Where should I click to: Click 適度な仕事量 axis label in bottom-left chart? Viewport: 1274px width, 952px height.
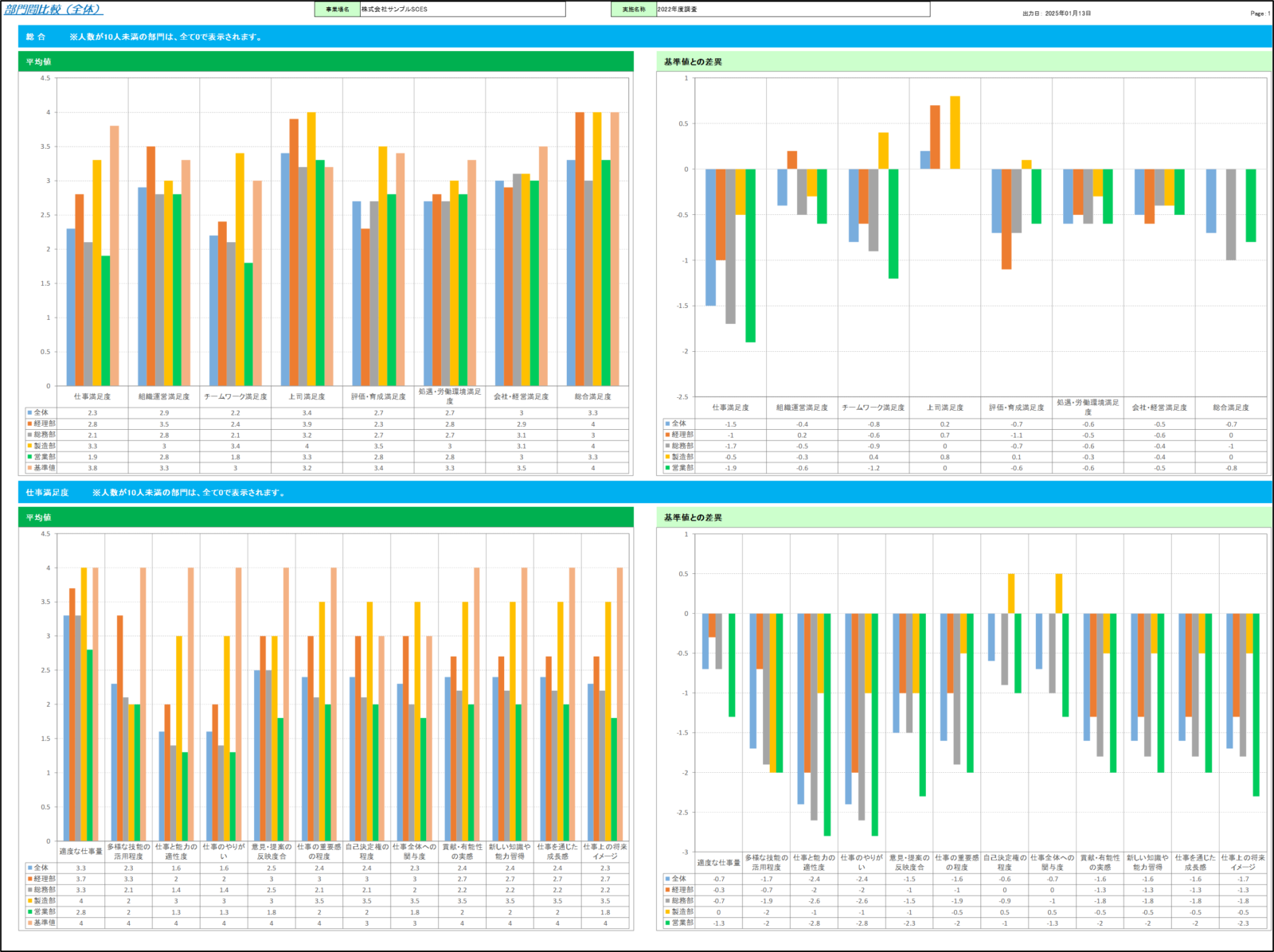80,852
